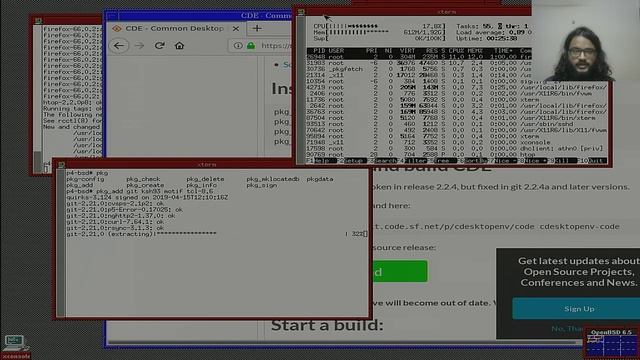Click the scrollbar of the firefox-66 log xterm
Image resolution: width=640 pixels, height=360 pixels.
click(38, 98)
